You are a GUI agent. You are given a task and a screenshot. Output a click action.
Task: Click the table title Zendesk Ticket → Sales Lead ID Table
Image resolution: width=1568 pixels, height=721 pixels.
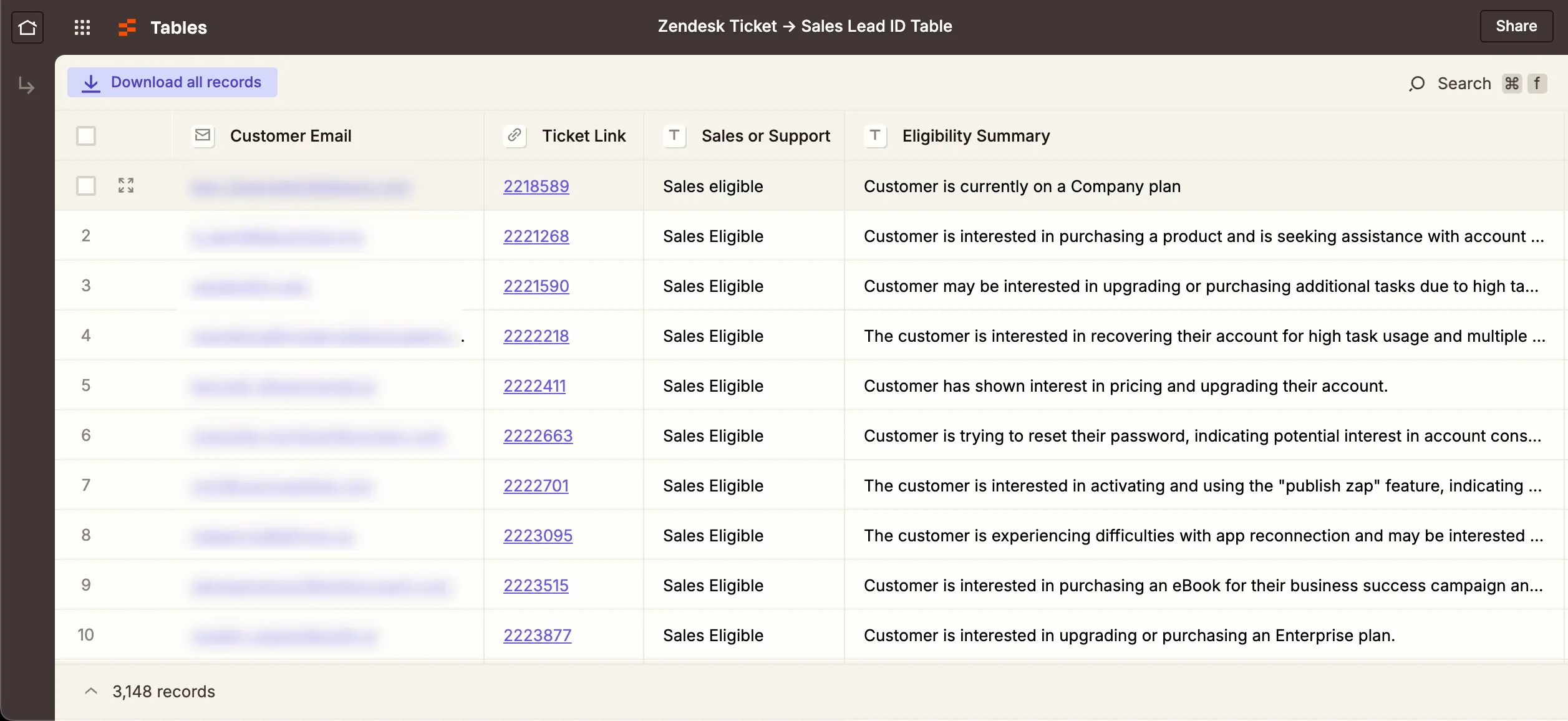point(805,26)
